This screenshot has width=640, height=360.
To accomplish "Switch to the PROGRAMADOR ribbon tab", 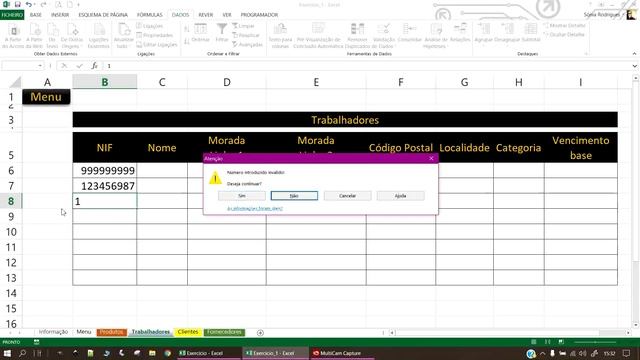I will click(x=259, y=15).
